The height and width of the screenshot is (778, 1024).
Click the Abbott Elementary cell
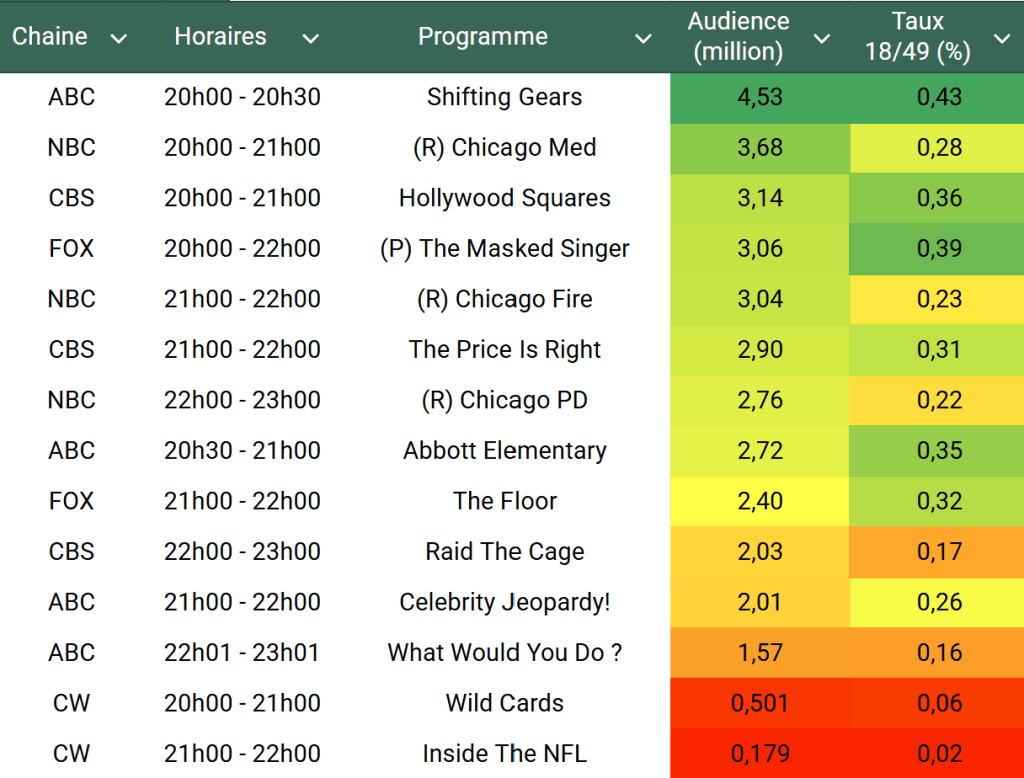click(504, 450)
